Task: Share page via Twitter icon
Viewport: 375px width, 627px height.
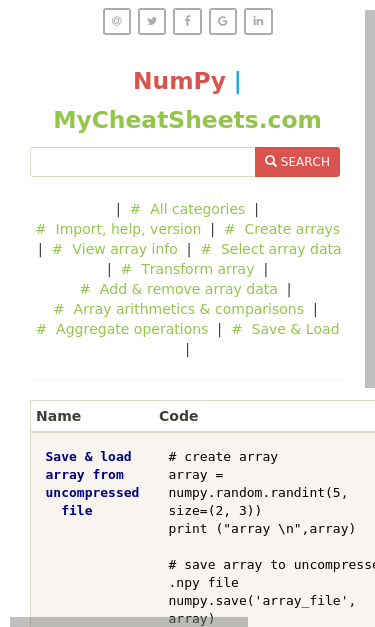Action: (x=152, y=21)
